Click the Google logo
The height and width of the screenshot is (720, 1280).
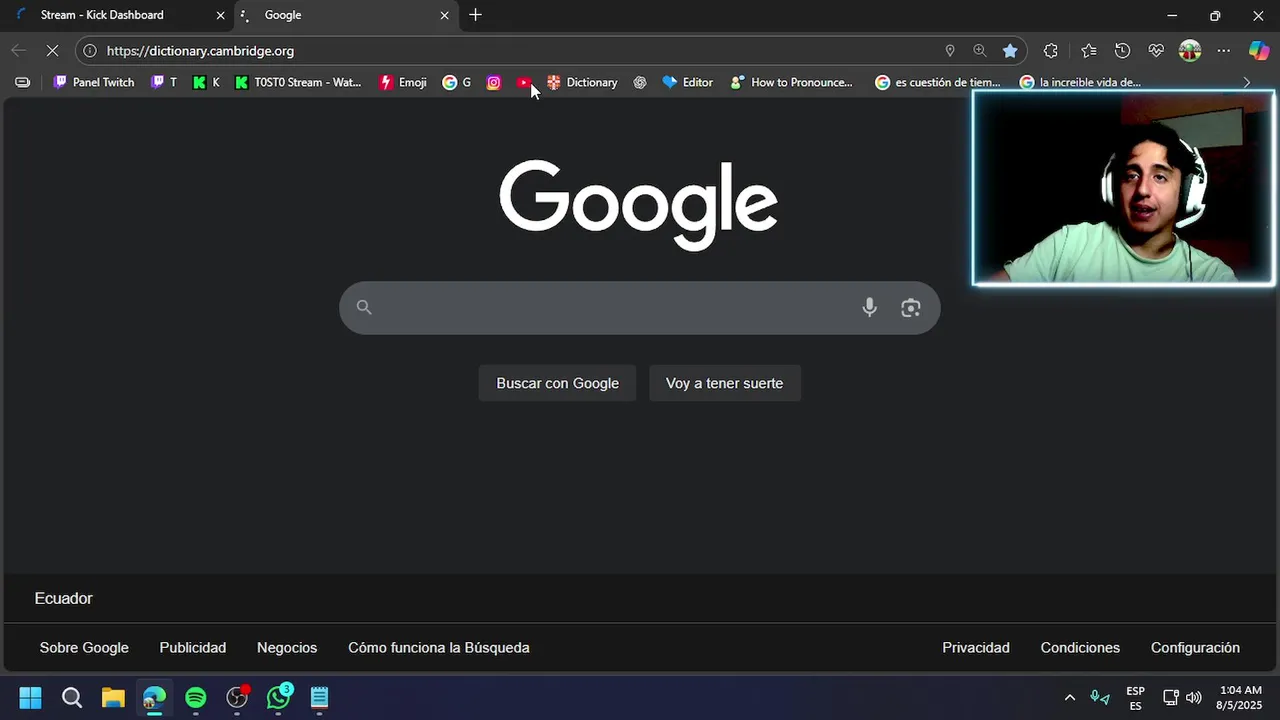coord(639,204)
